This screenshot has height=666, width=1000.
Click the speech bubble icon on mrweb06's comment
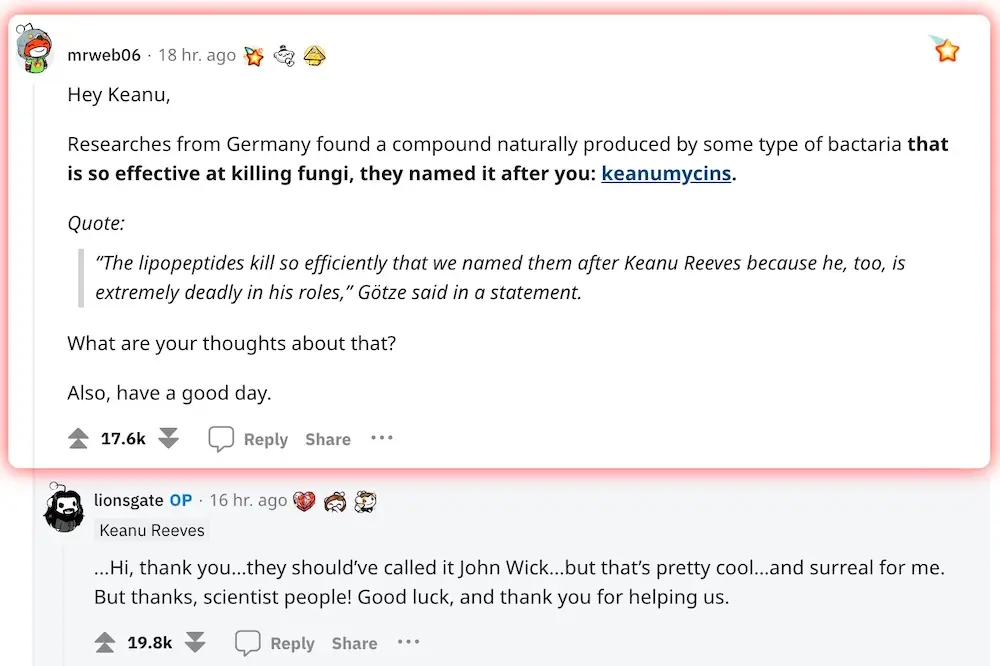(221, 439)
